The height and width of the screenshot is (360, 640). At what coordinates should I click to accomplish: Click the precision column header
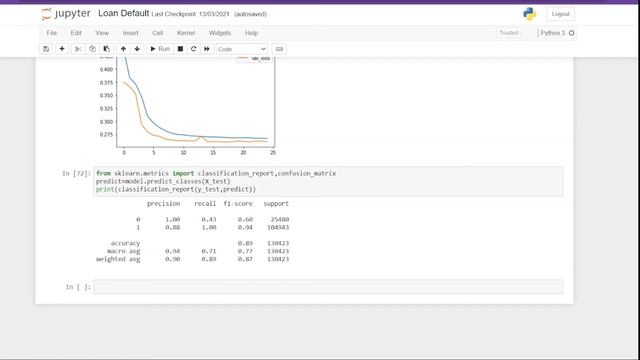pos(163,204)
